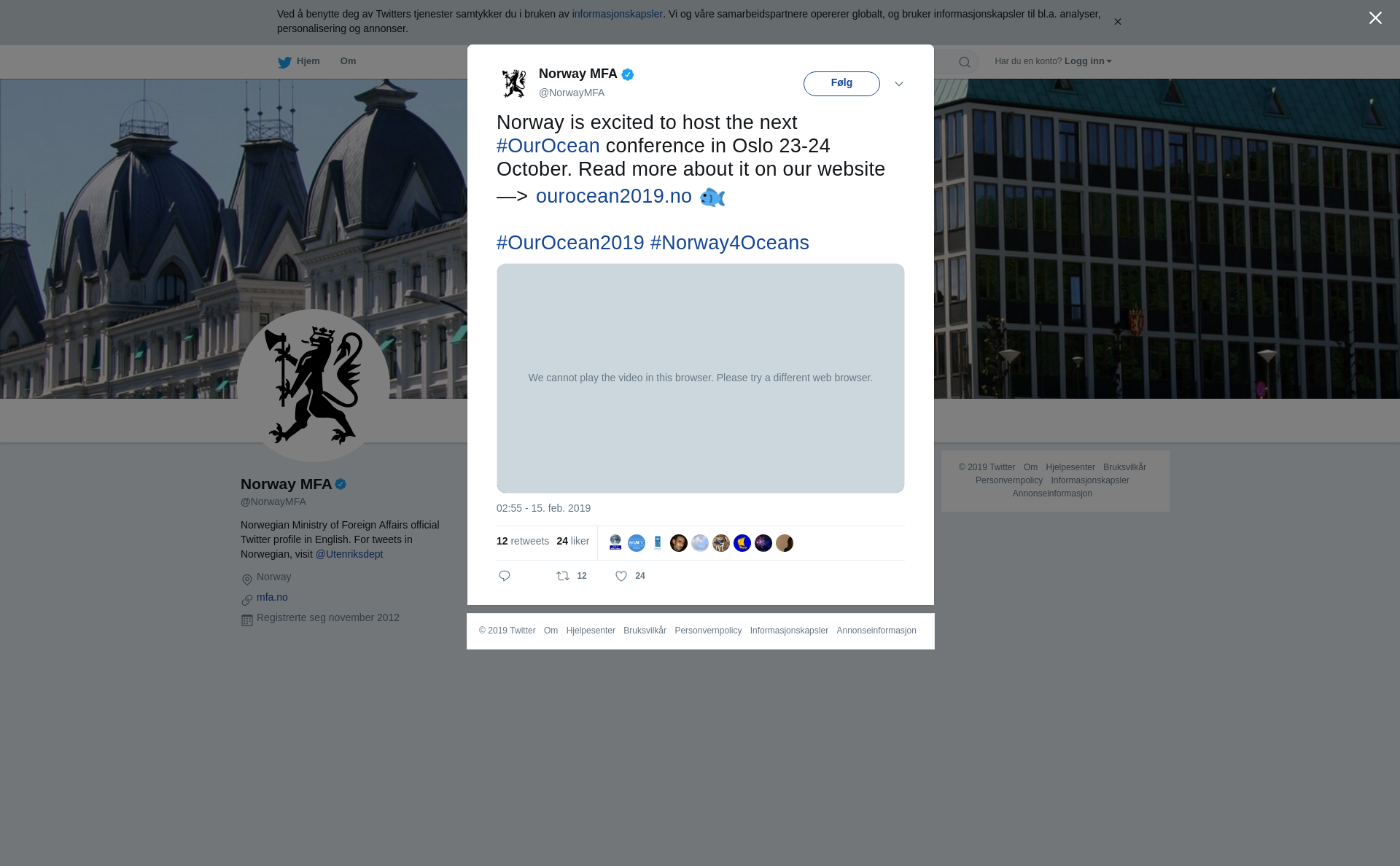Visit the ourocean2019.no link
The height and width of the screenshot is (866, 1400).
[x=614, y=196]
